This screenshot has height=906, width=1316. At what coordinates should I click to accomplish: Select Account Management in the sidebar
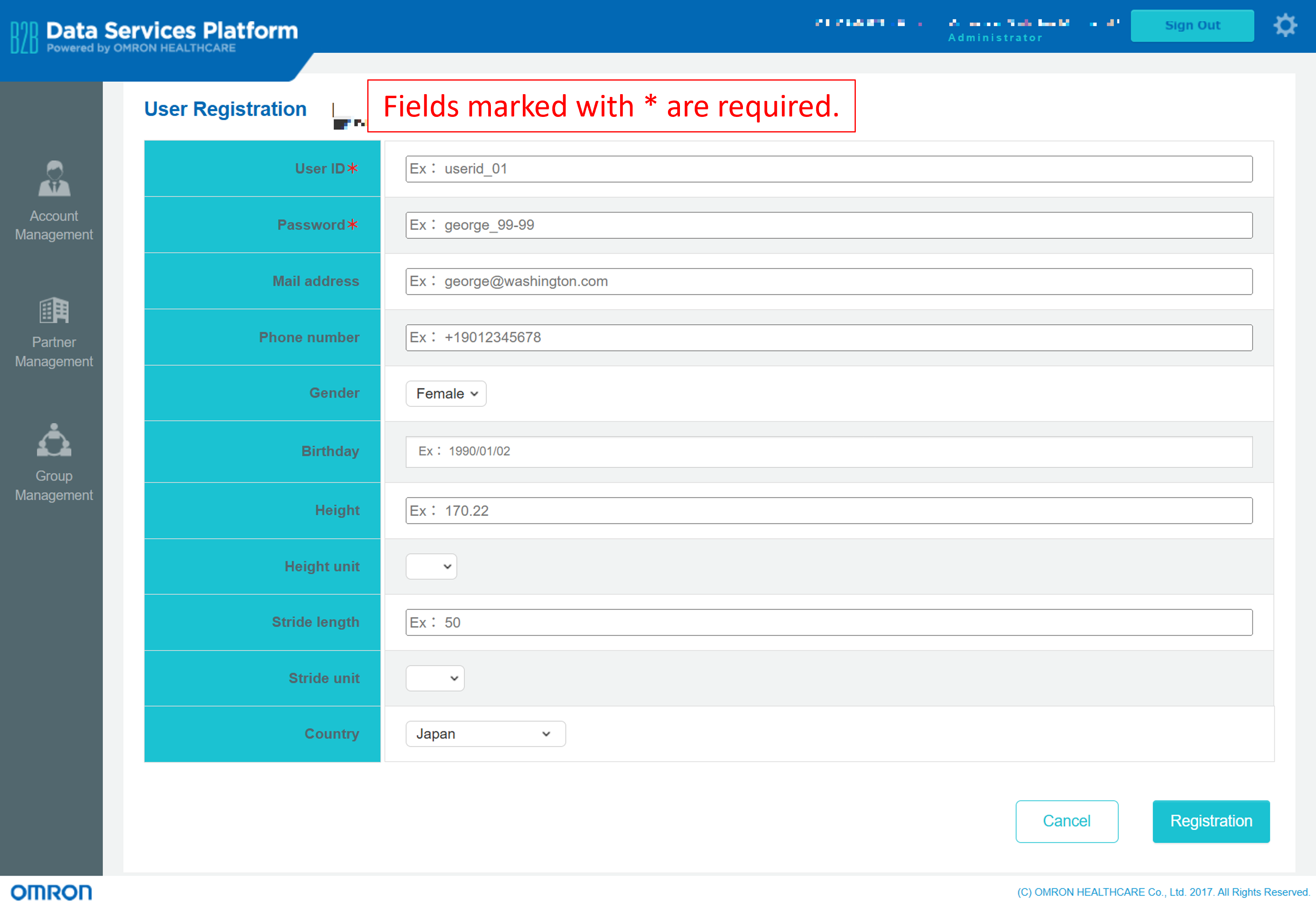tap(54, 225)
